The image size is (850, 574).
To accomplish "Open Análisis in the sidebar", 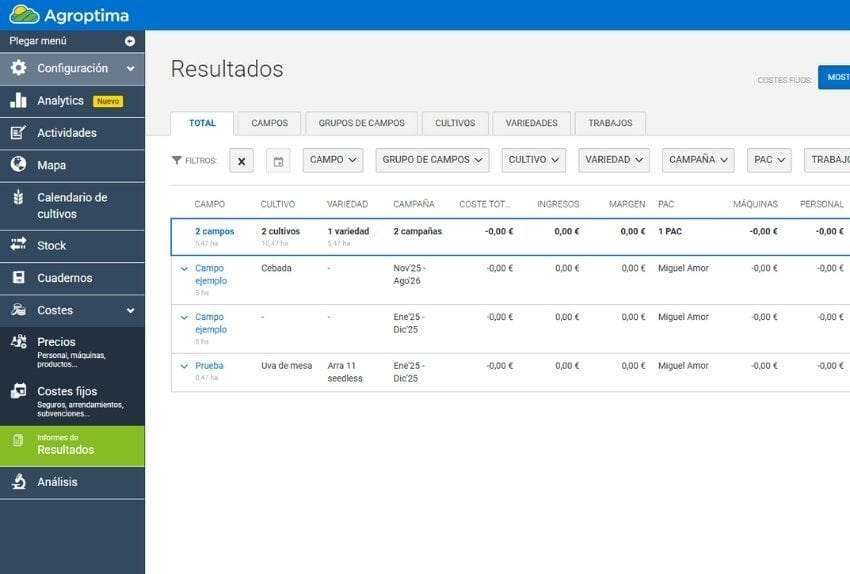I will [72, 482].
